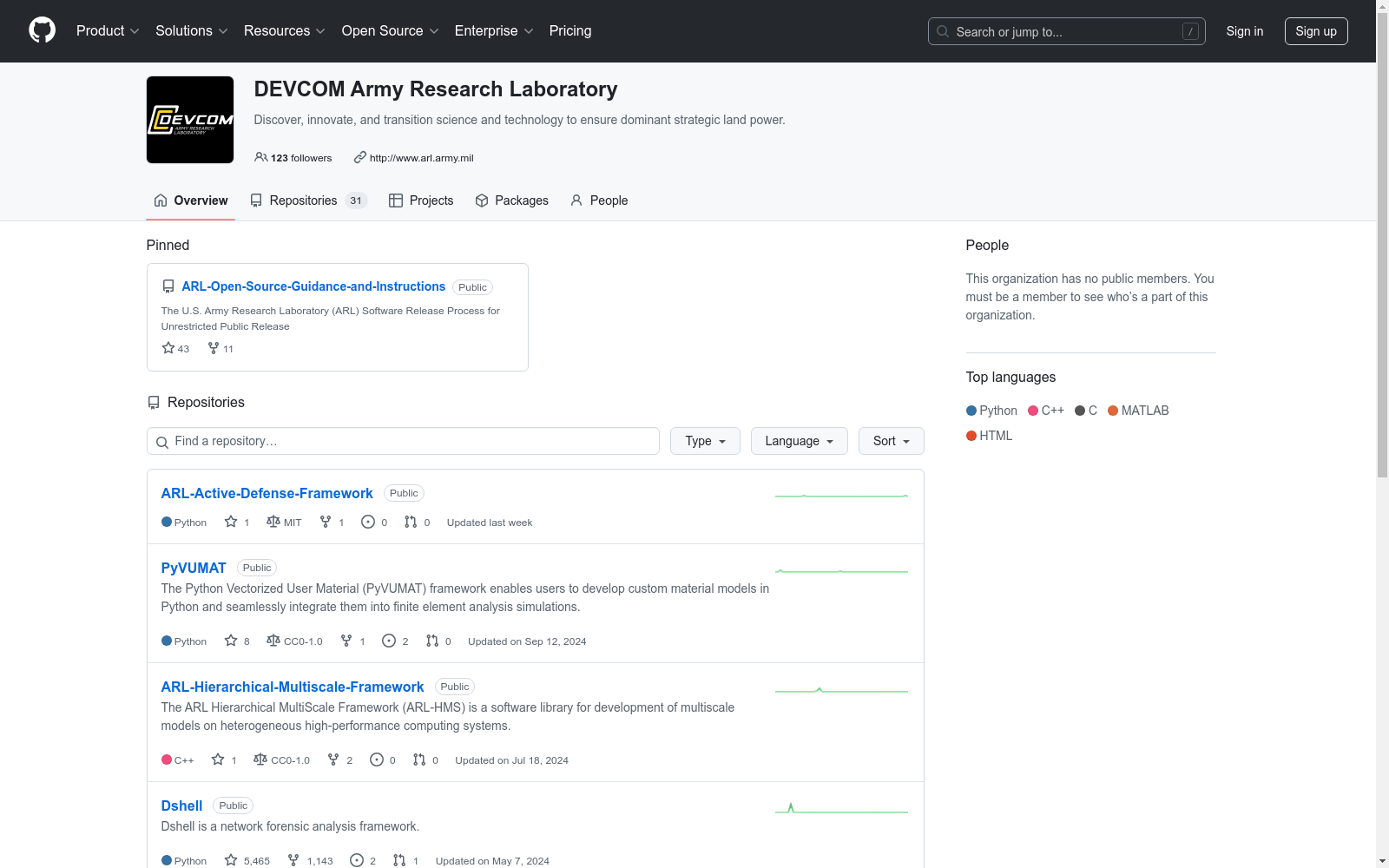
Task: Click the search magnifier icon in header
Action: 943,31
